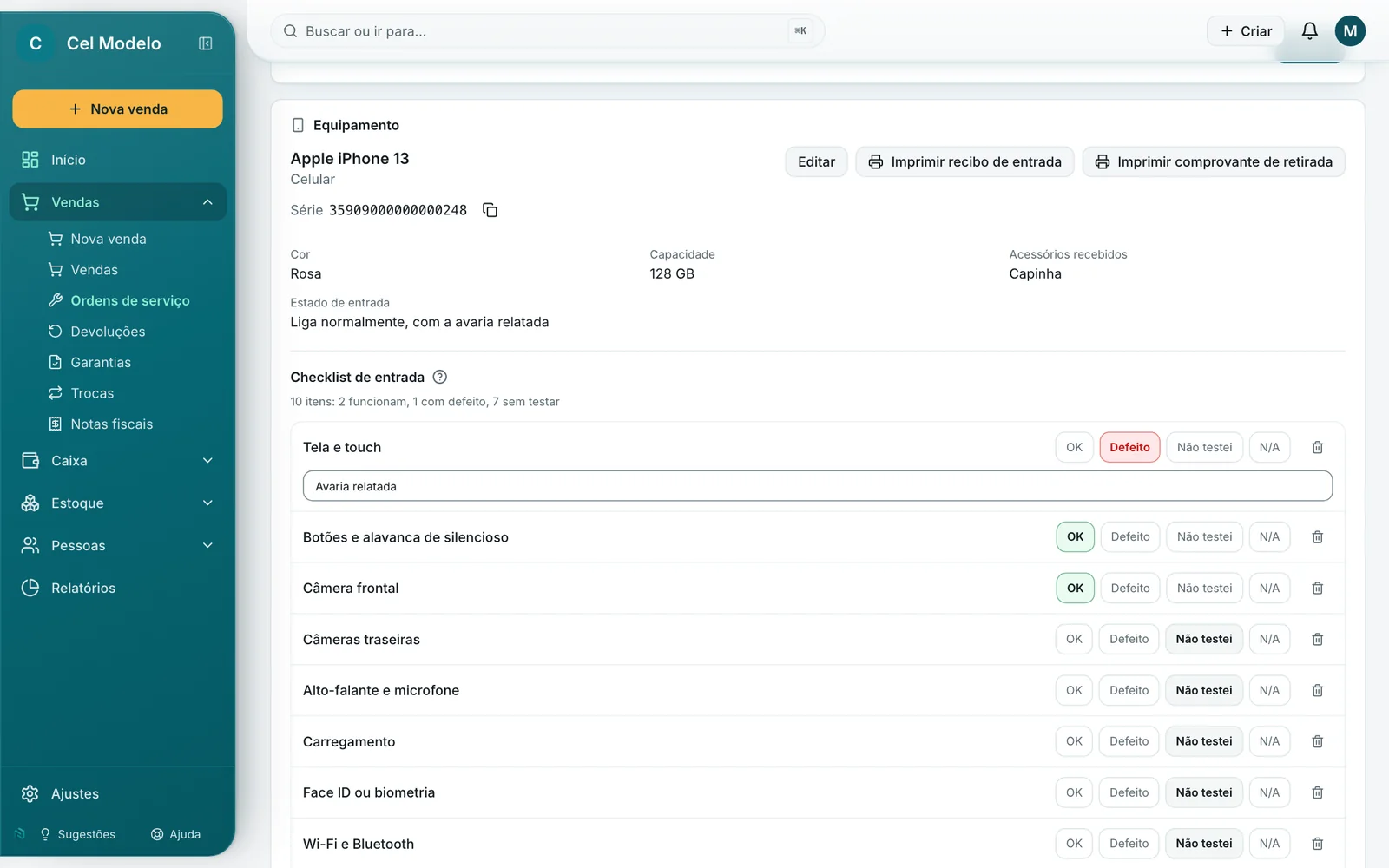Set Wi-Fi e Bluetooth to N/A
Screen dimensions: 1389x868
pyautogui.click(x=1269, y=844)
